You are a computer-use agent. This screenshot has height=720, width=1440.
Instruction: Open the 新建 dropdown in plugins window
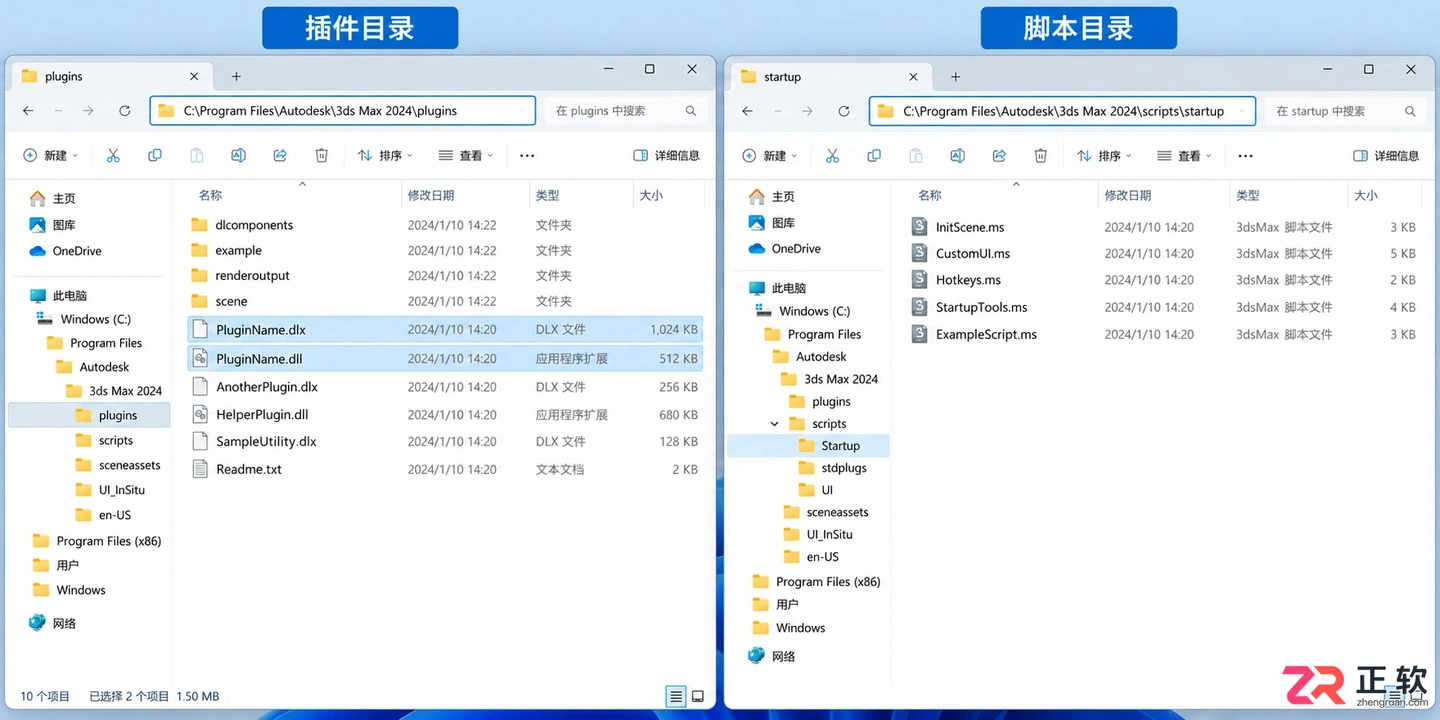(50, 155)
